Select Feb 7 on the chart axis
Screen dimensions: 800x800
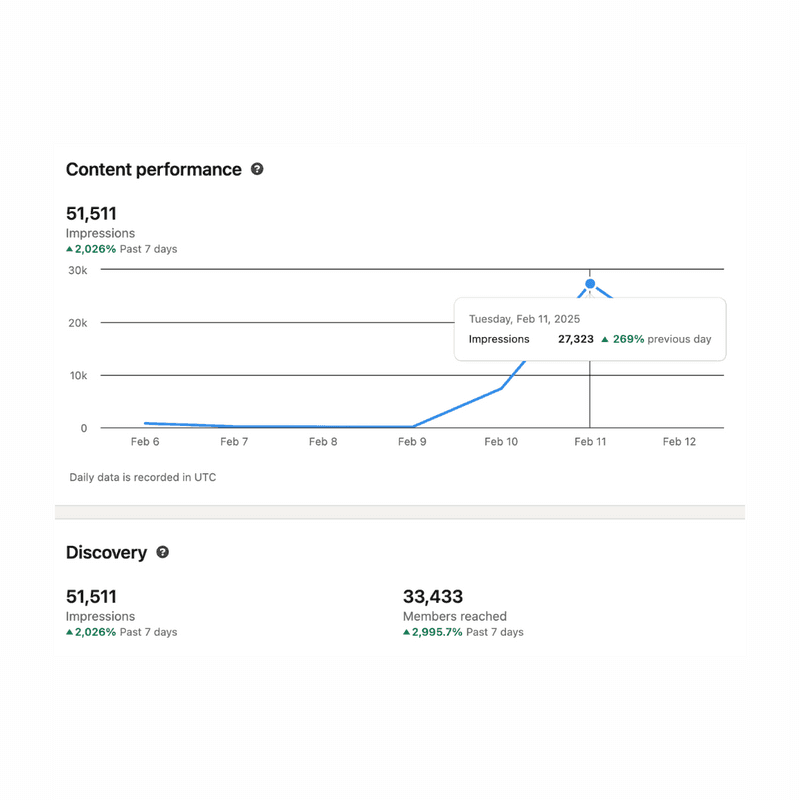(234, 442)
